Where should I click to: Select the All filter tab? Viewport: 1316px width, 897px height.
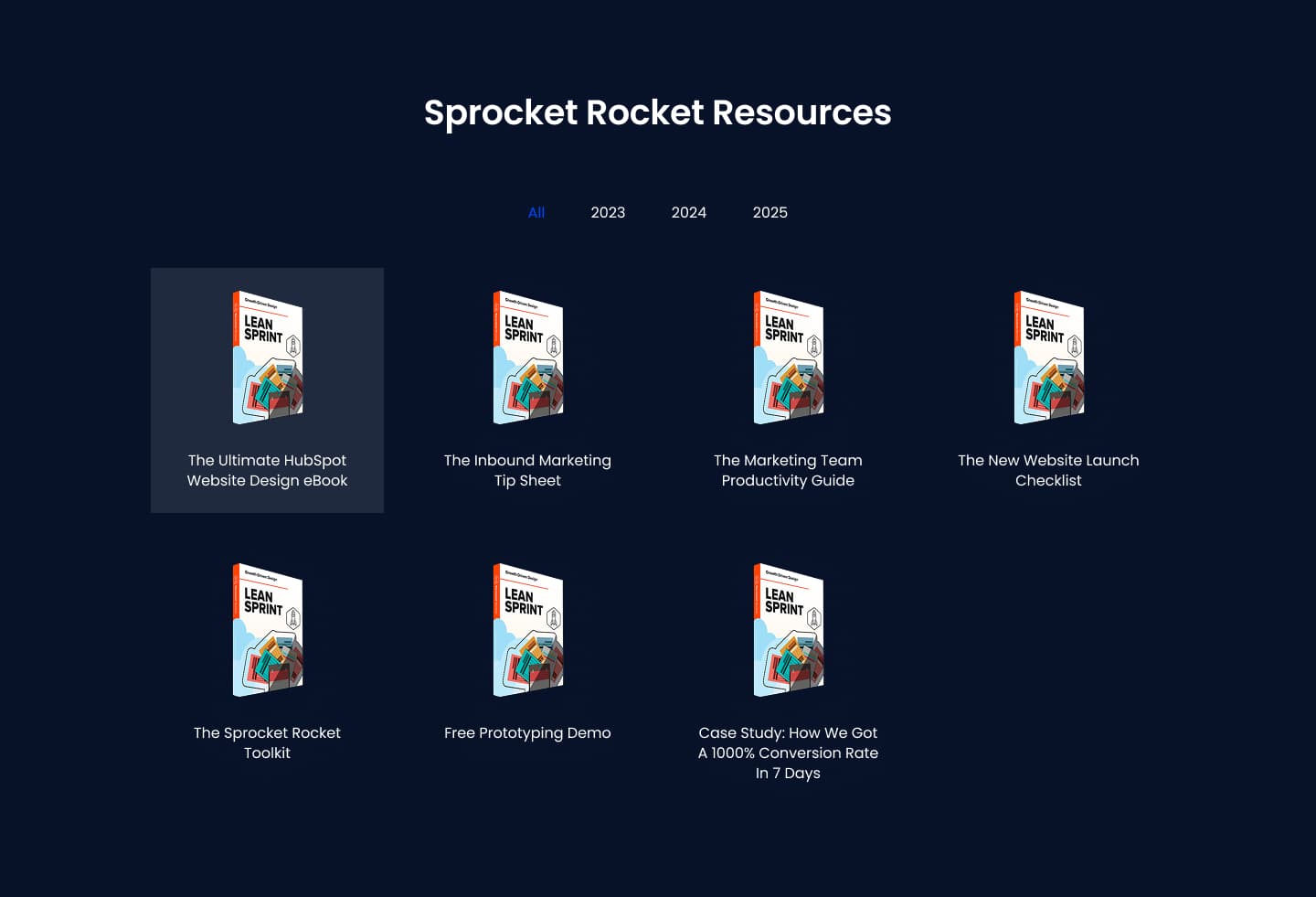pyautogui.click(x=536, y=212)
